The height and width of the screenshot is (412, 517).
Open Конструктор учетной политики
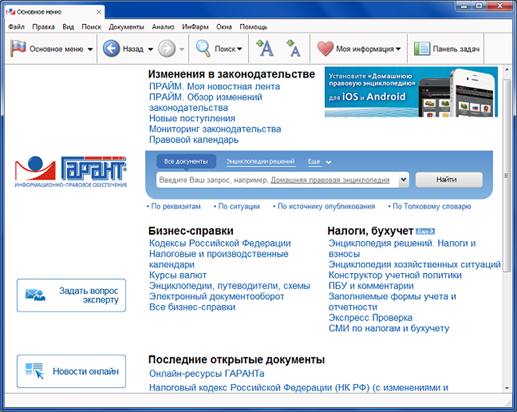click(395, 275)
